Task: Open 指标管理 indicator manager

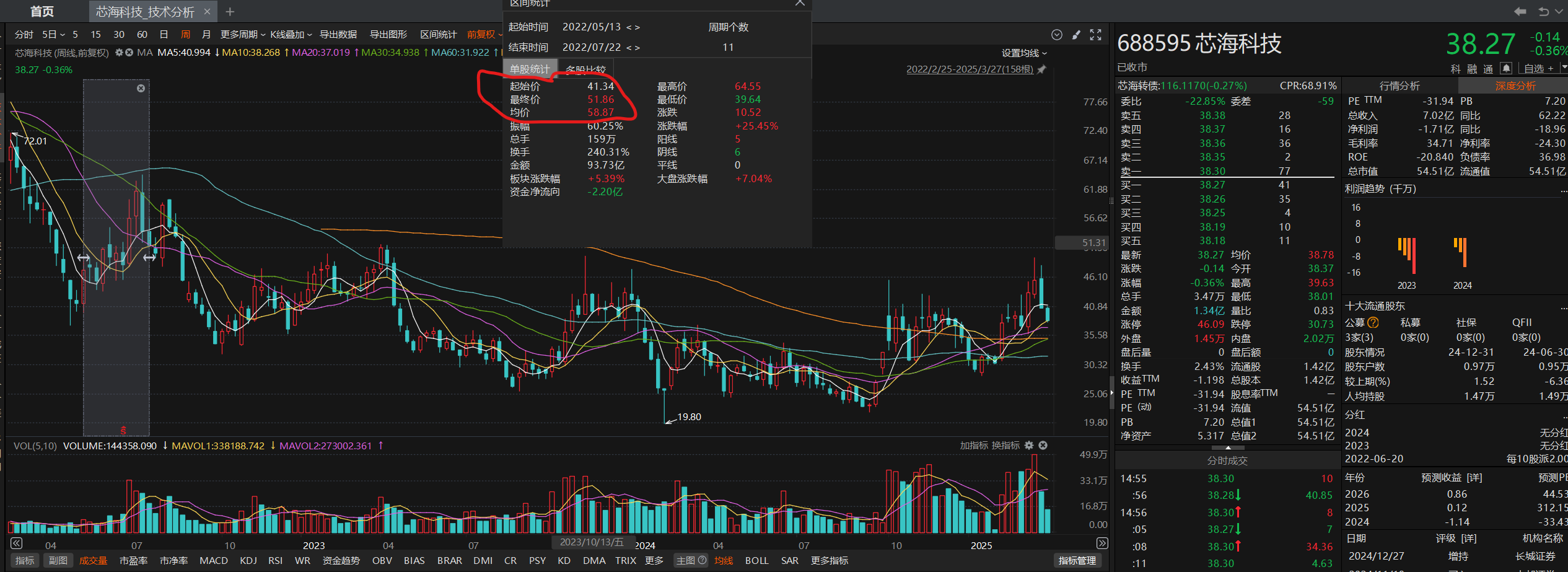Action: 1077,560
